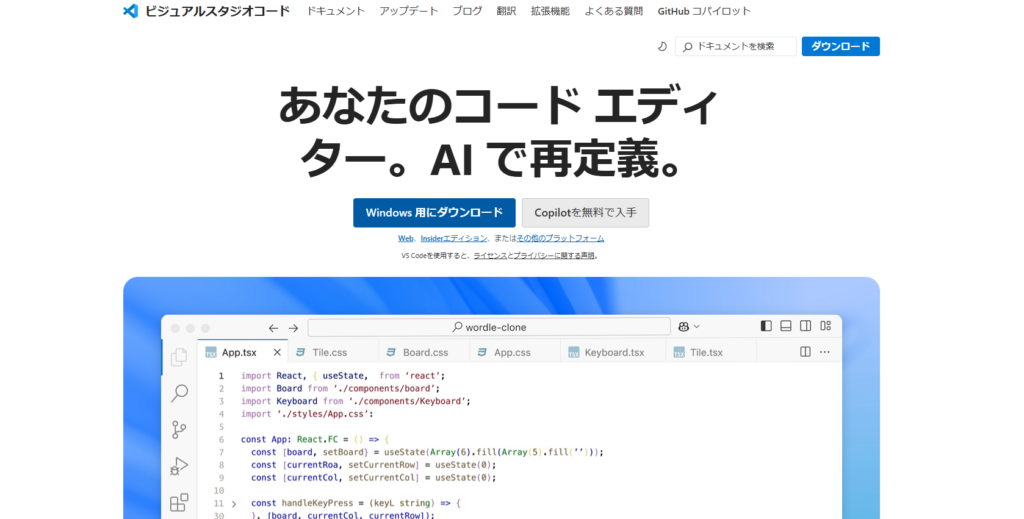The image size is (1024, 519).
Task: Click line number 6 in the gutter
Action: [x=221, y=439]
